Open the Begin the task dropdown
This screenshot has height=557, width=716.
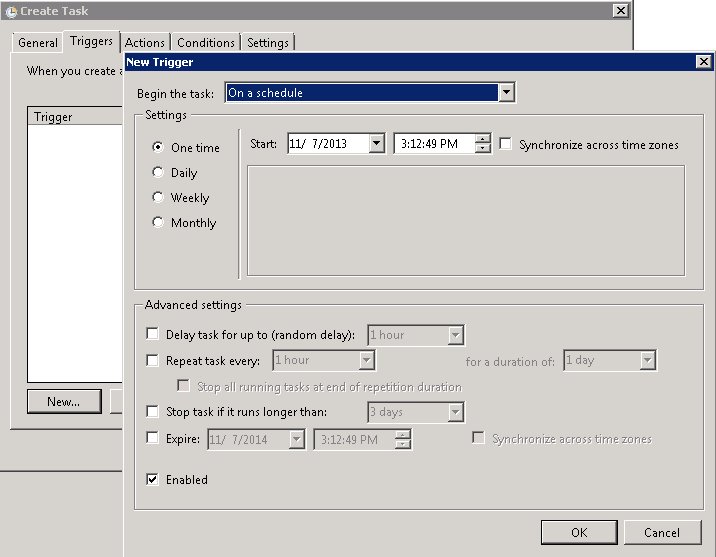pyautogui.click(x=506, y=93)
